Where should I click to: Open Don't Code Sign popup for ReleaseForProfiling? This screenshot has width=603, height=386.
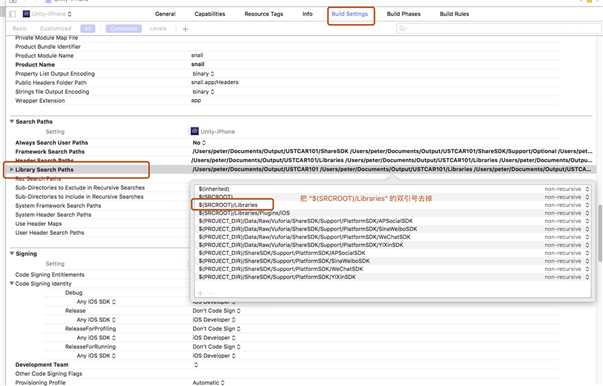tap(217, 329)
